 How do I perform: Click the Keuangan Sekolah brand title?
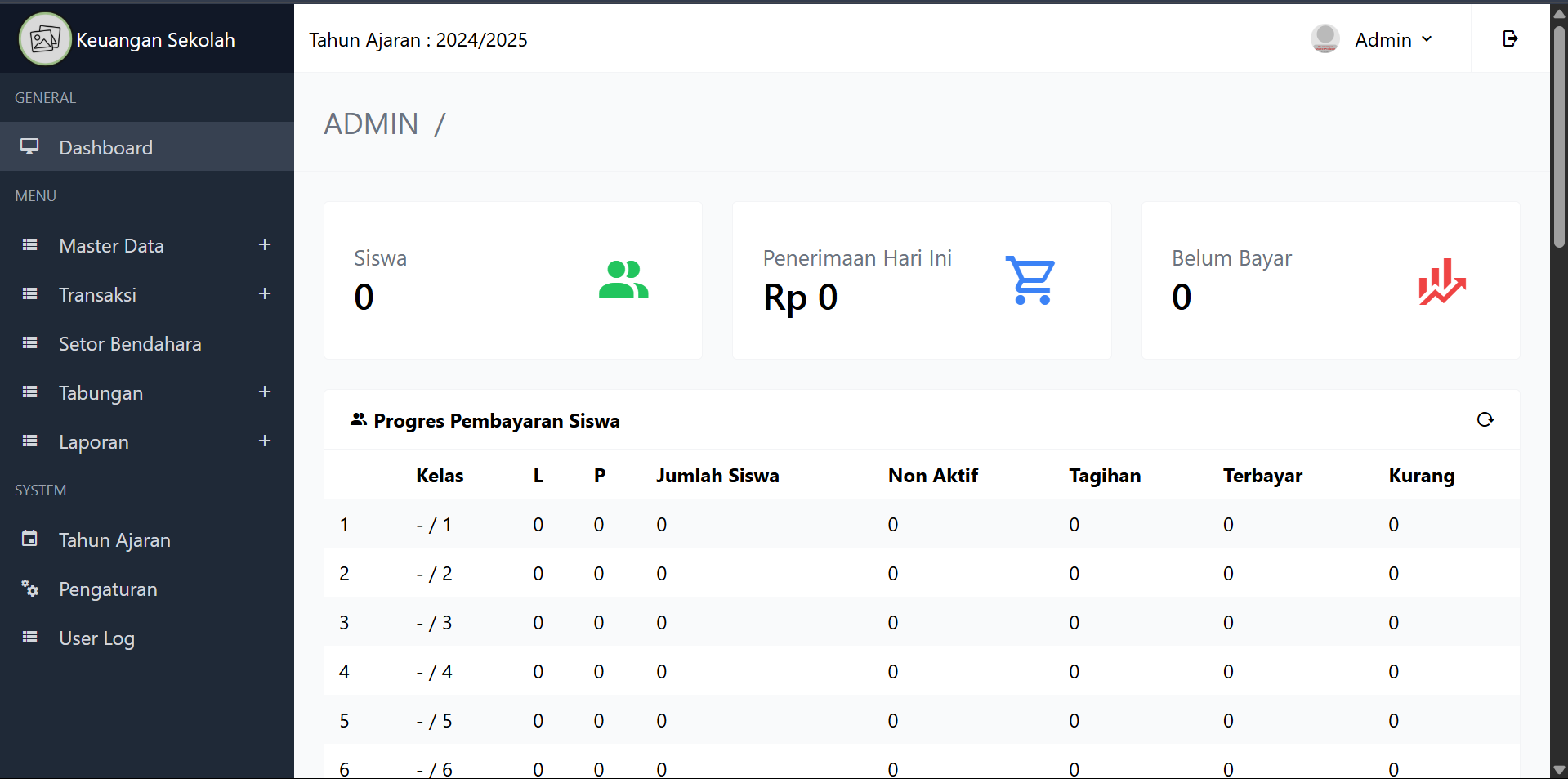155,40
